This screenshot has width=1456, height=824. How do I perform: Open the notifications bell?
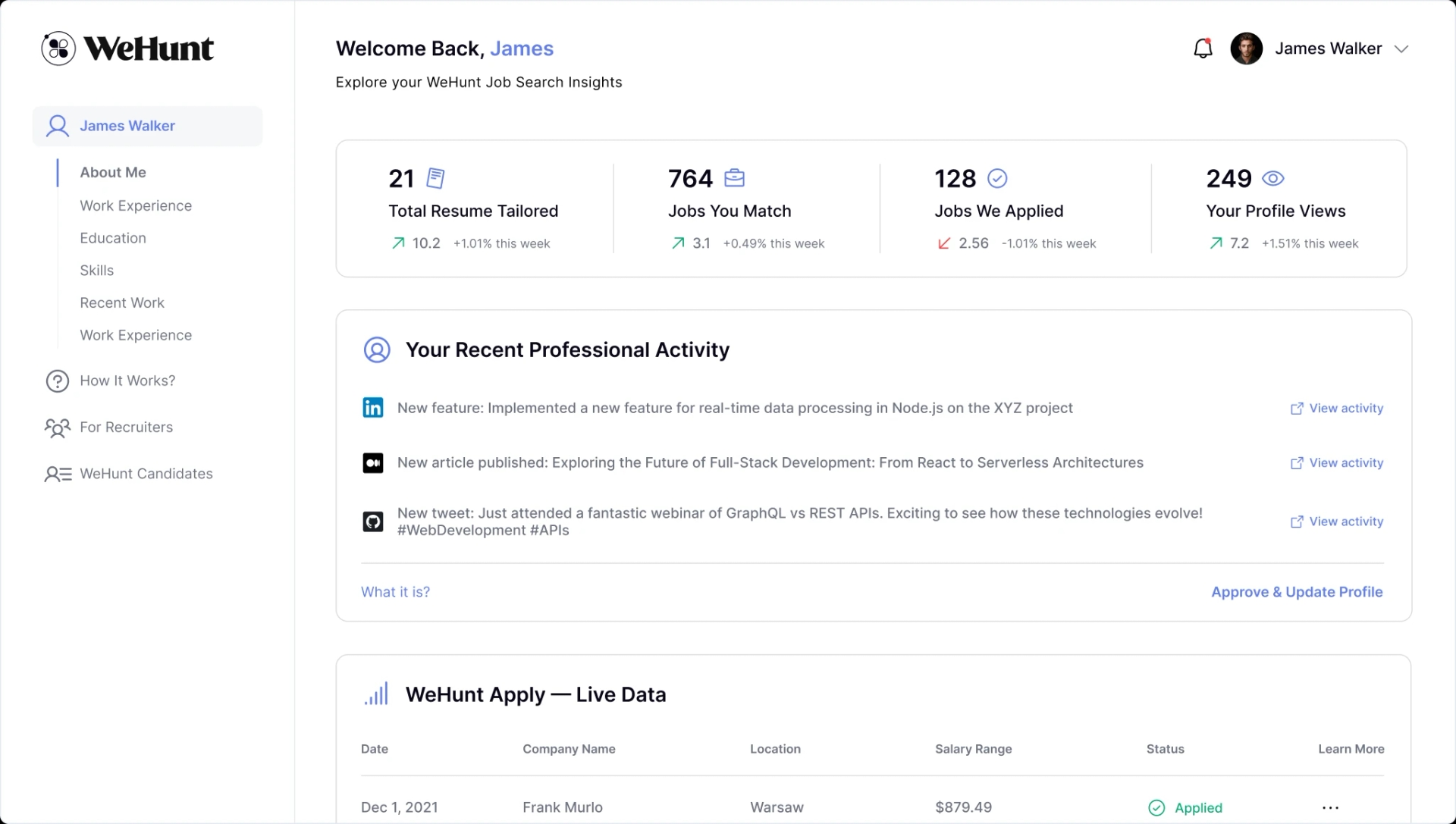click(1203, 49)
